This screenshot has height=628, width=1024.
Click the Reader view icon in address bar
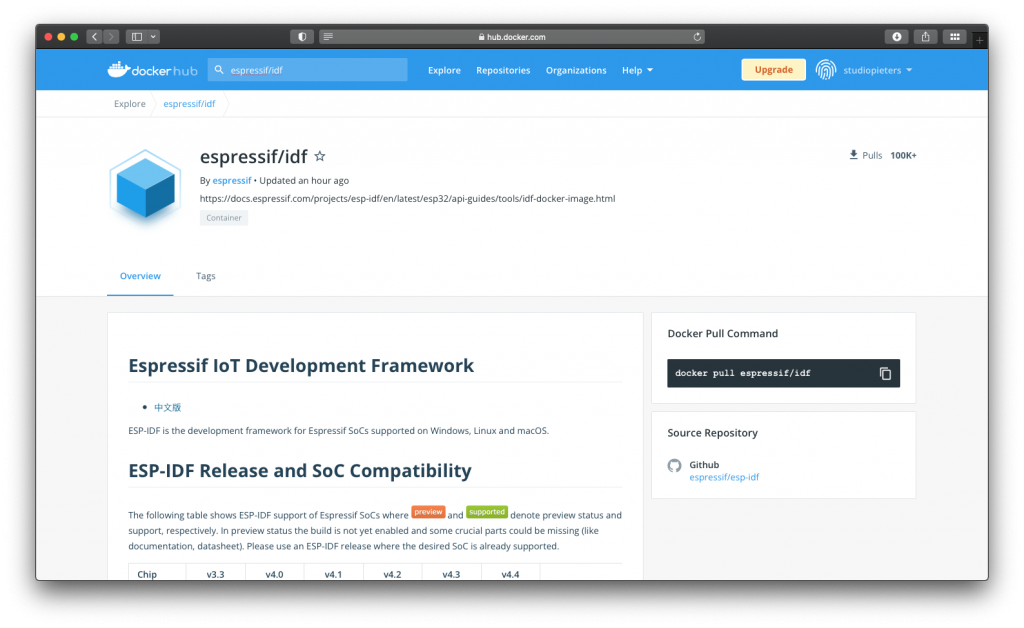pyautogui.click(x=328, y=37)
